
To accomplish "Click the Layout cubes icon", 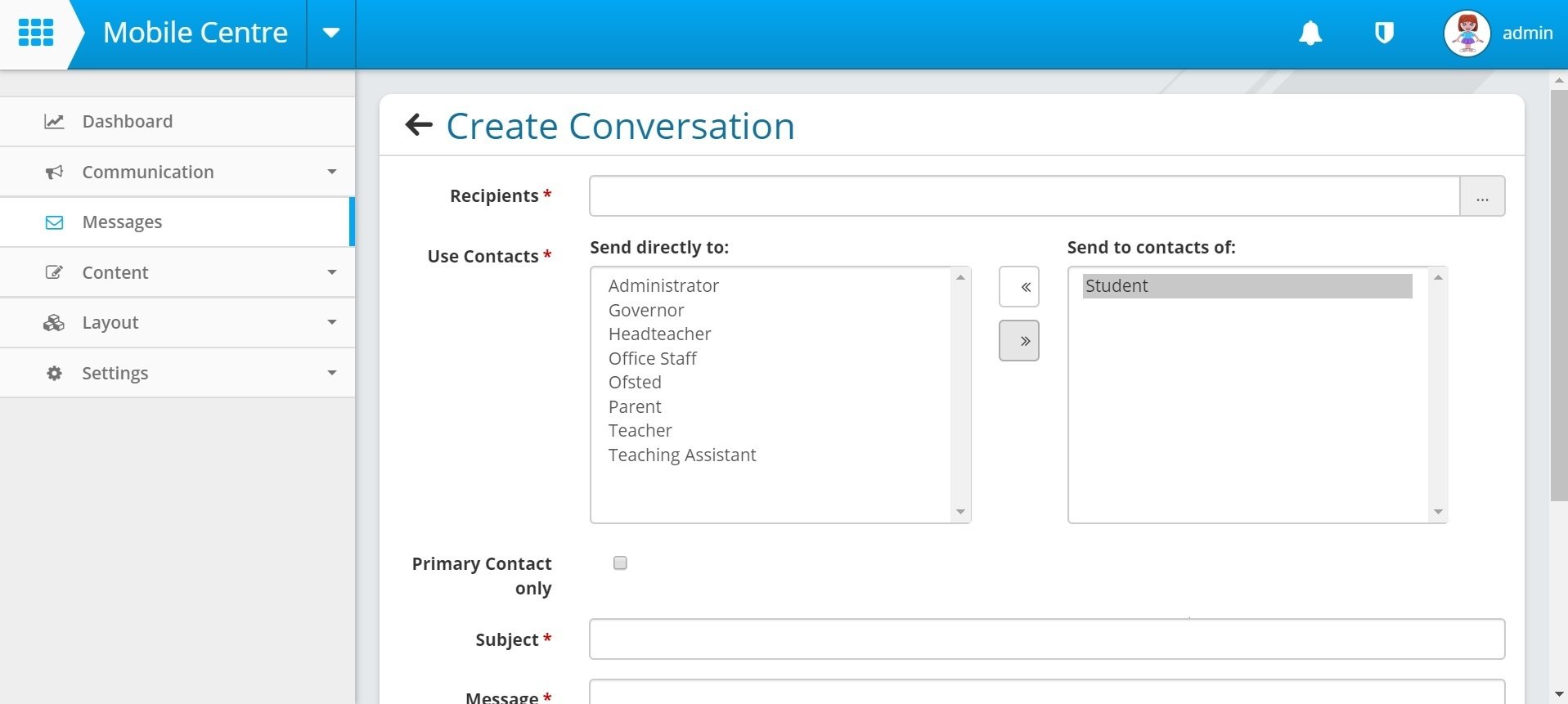I will tap(54, 323).
